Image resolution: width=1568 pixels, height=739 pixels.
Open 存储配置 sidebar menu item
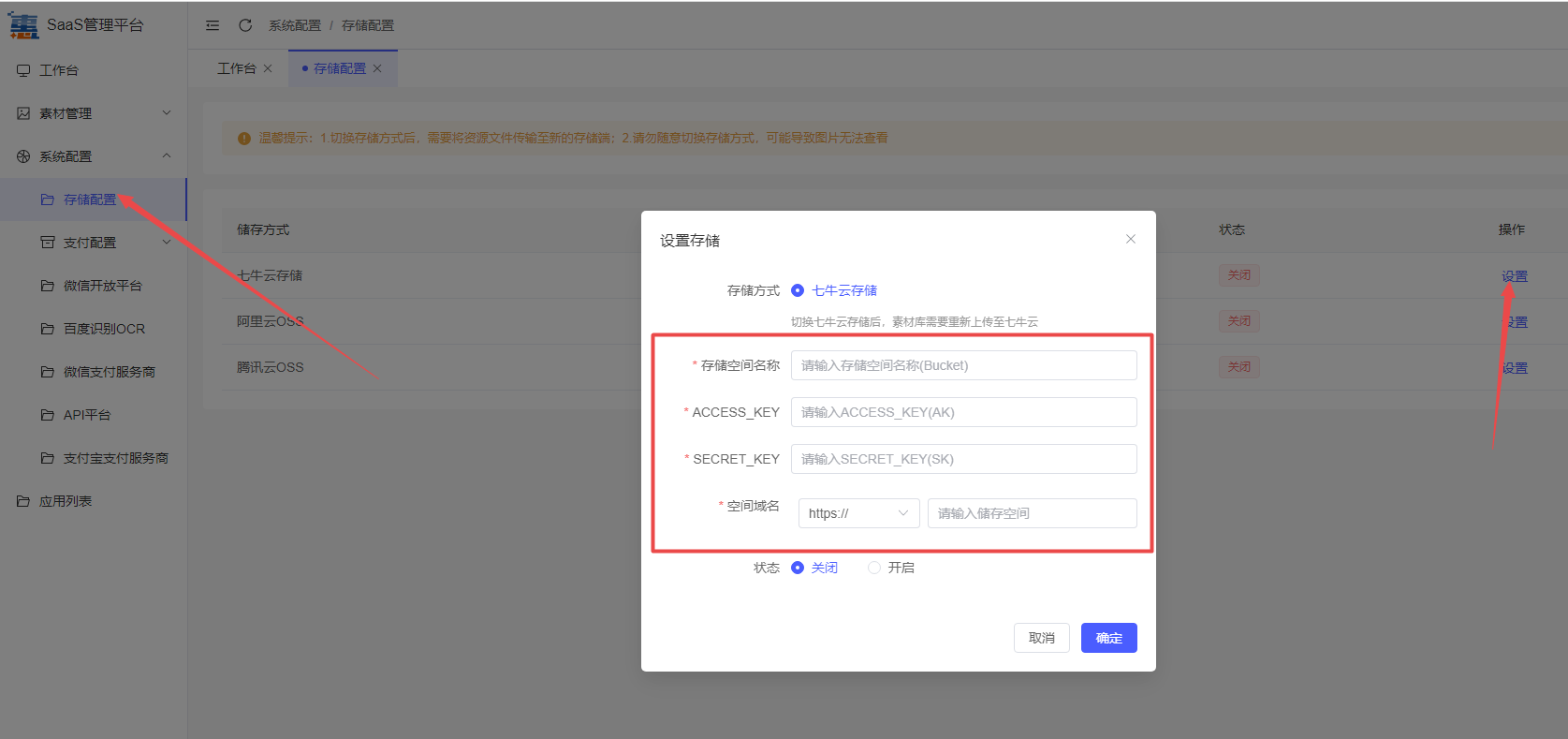point(94,200)
